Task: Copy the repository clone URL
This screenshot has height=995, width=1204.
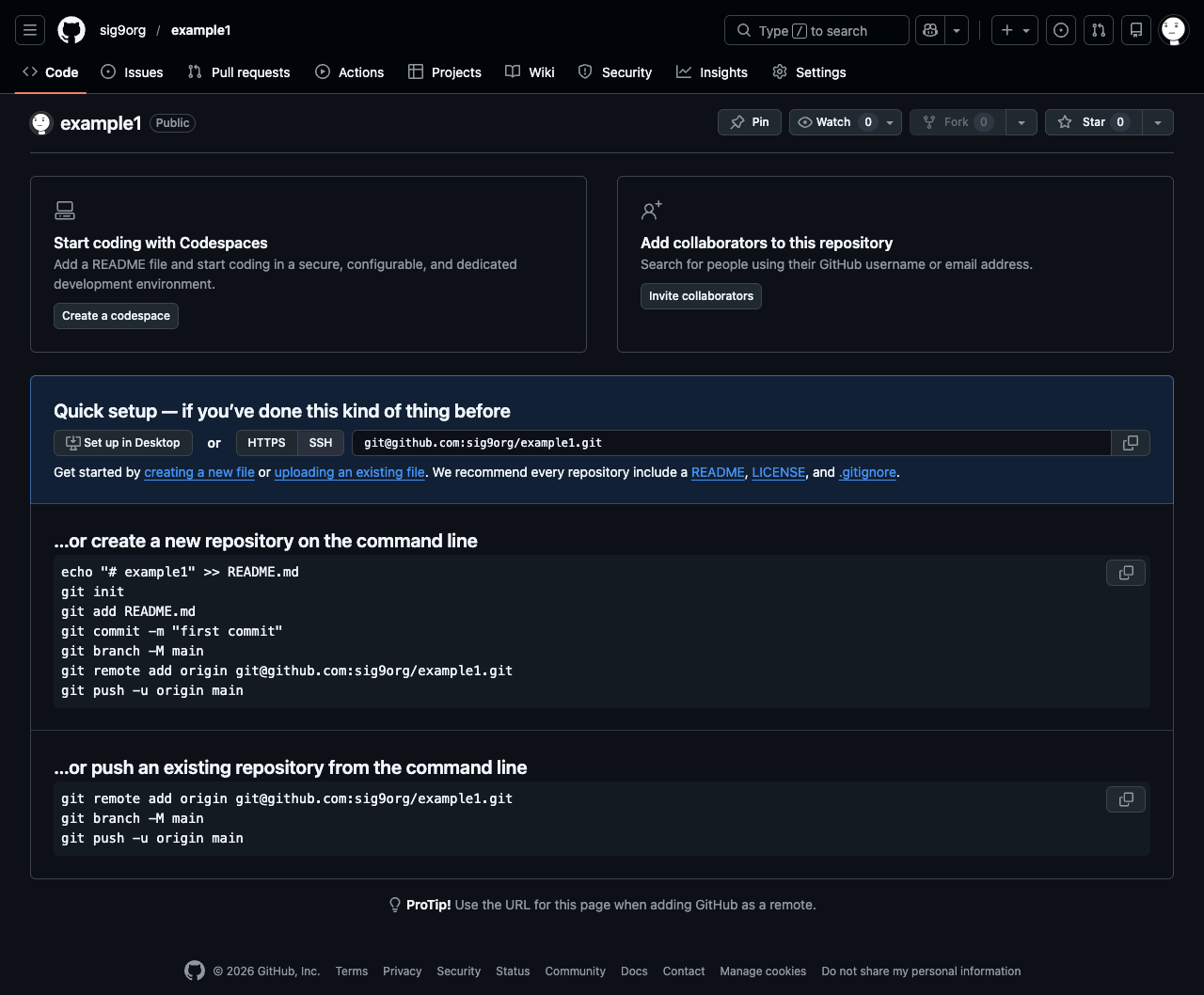Action: tap(1130, 443)
